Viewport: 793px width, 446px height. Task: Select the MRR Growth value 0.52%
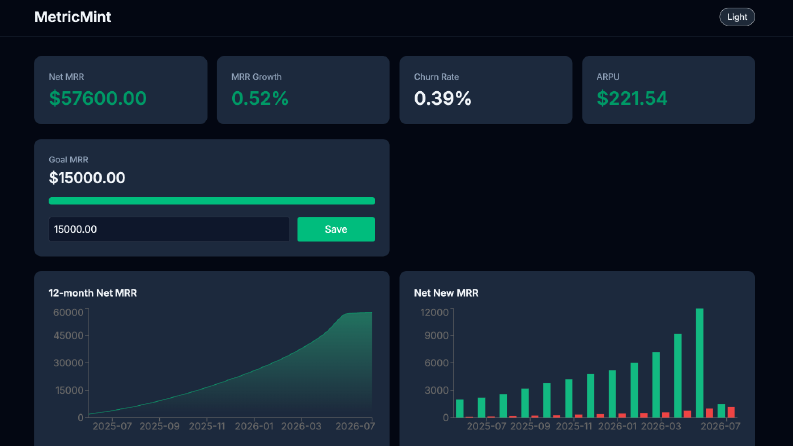coord(259,98)
